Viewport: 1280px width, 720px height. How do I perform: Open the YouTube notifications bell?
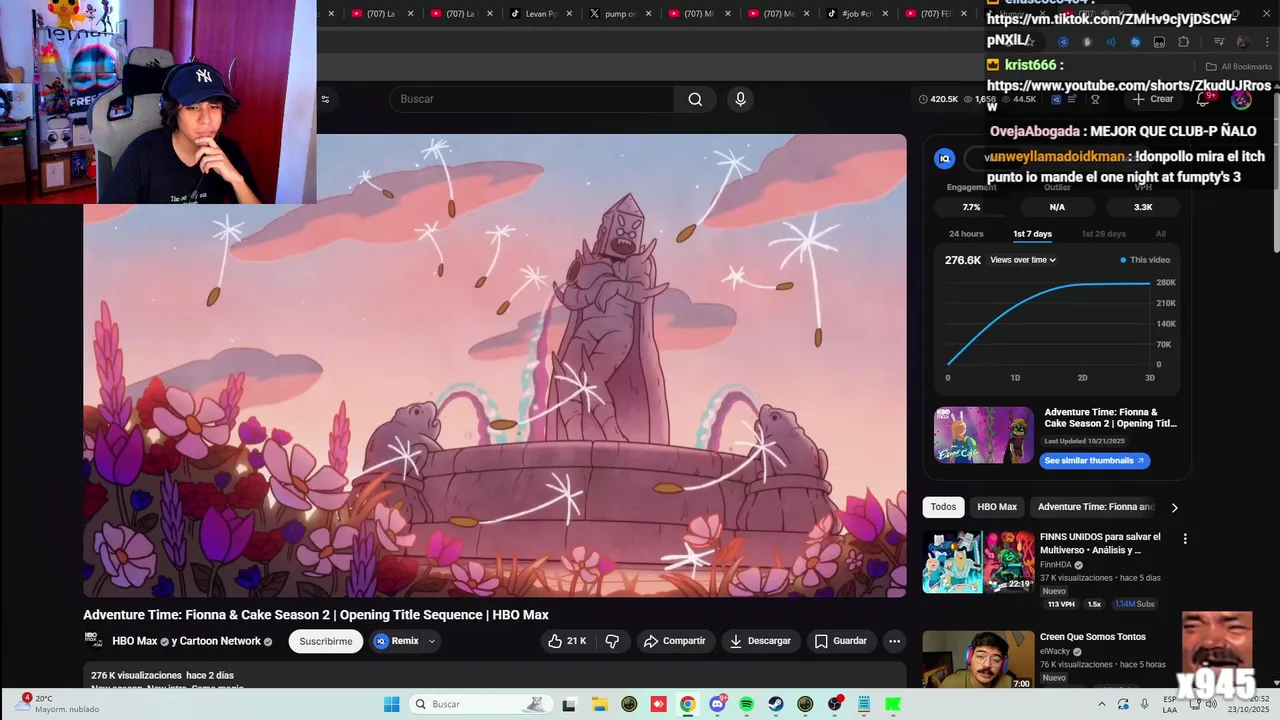[x=1205, y=99]
